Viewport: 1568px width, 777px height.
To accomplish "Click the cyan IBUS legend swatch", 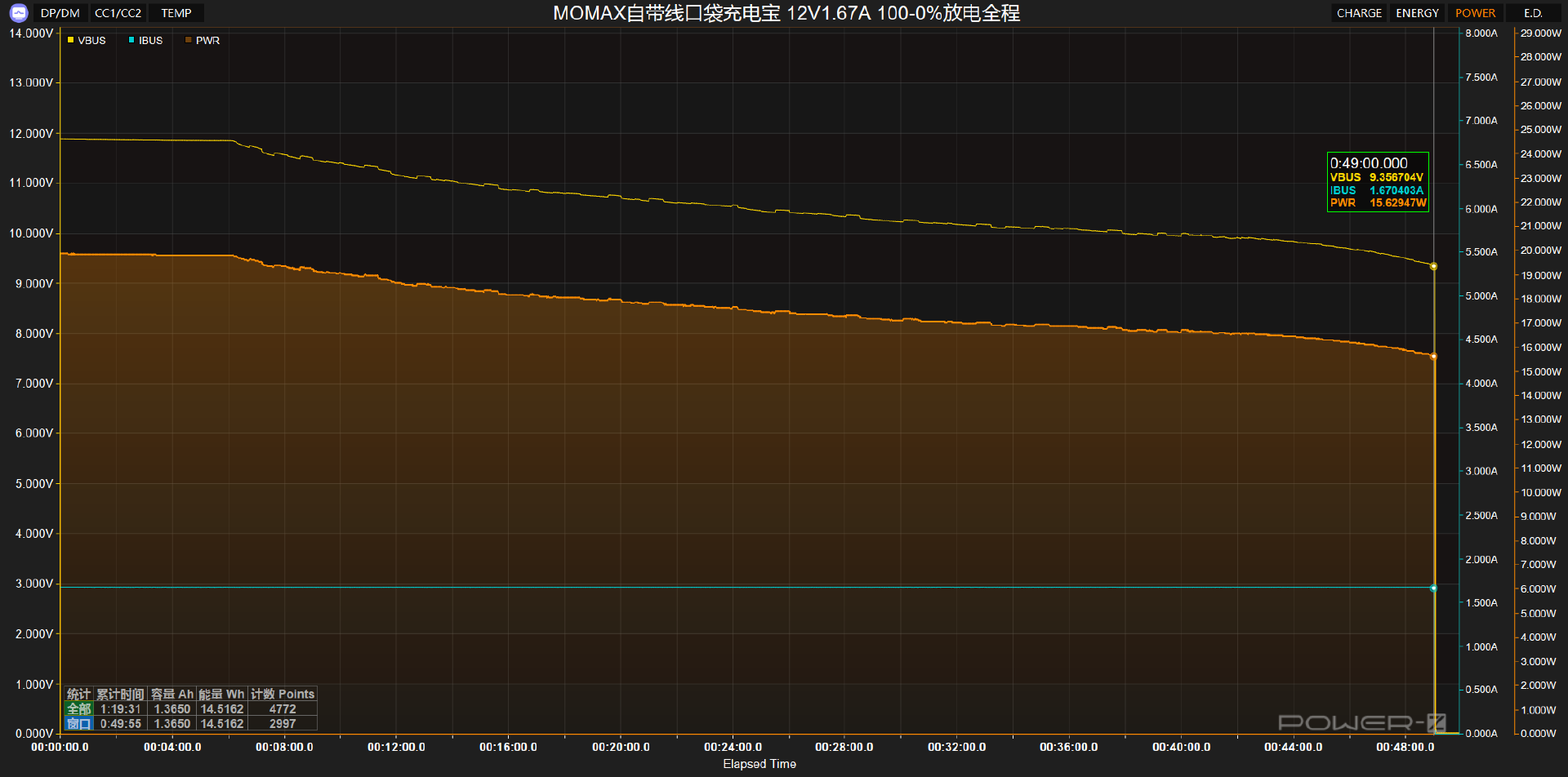I will coord(131,40).
